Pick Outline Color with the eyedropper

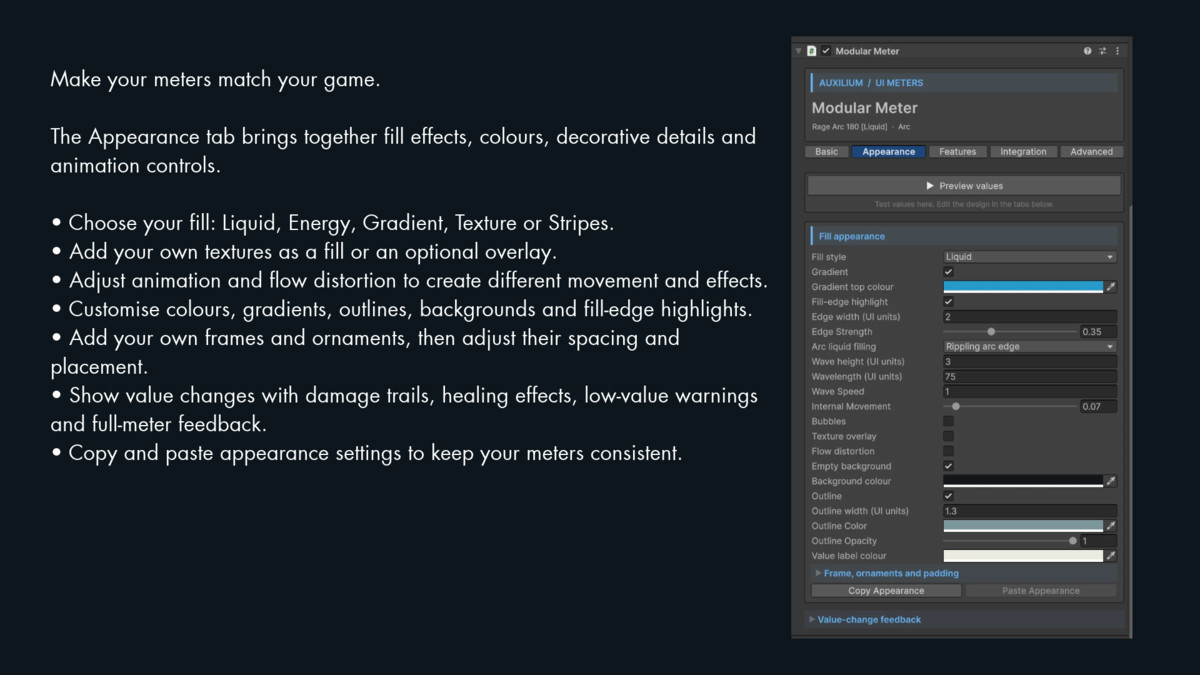tap(1111, 526)
